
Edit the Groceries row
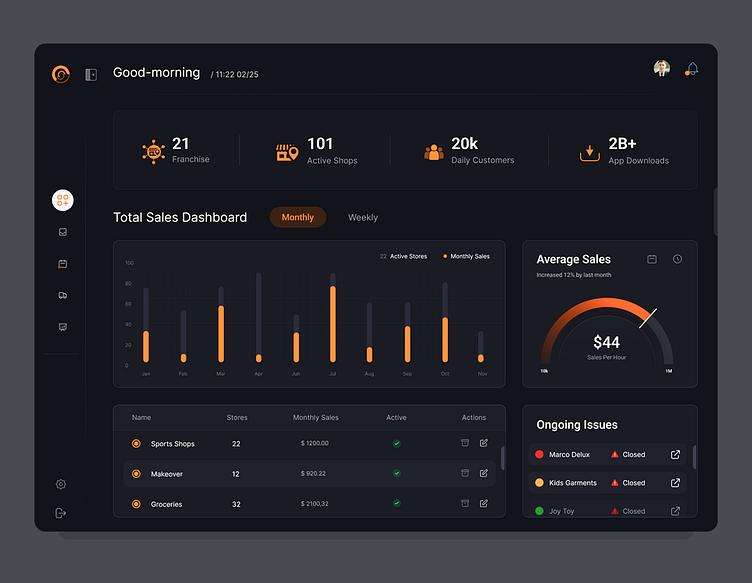pos(484,503)
